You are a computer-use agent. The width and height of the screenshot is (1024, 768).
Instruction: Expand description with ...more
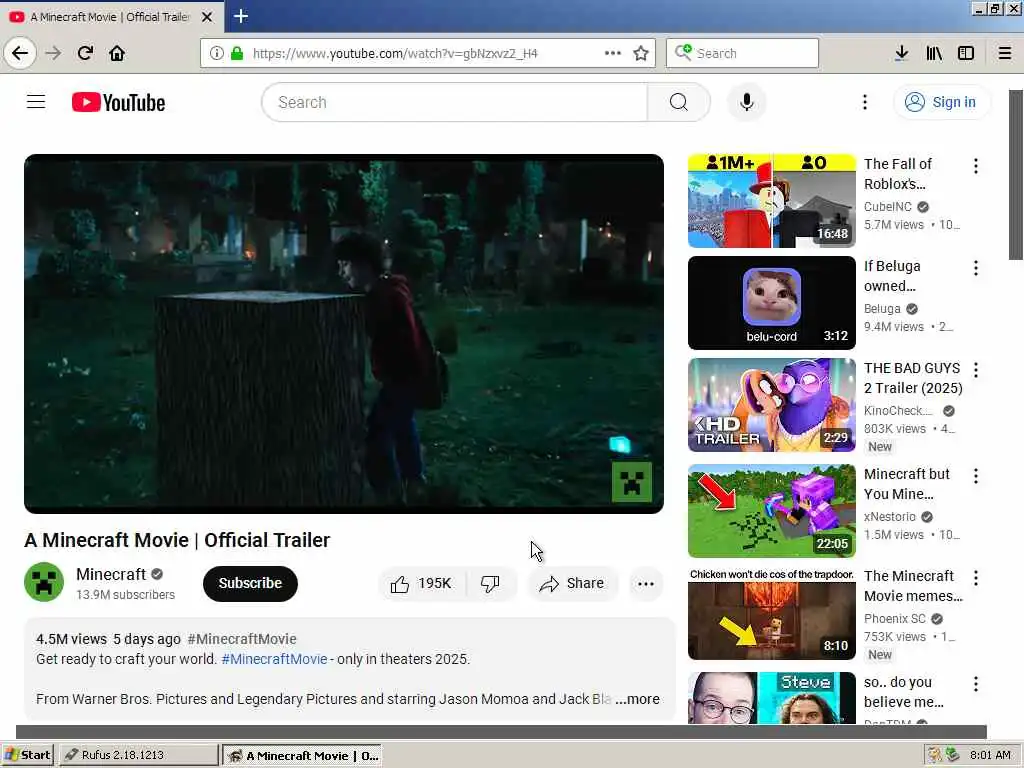[x=637, y=699]
